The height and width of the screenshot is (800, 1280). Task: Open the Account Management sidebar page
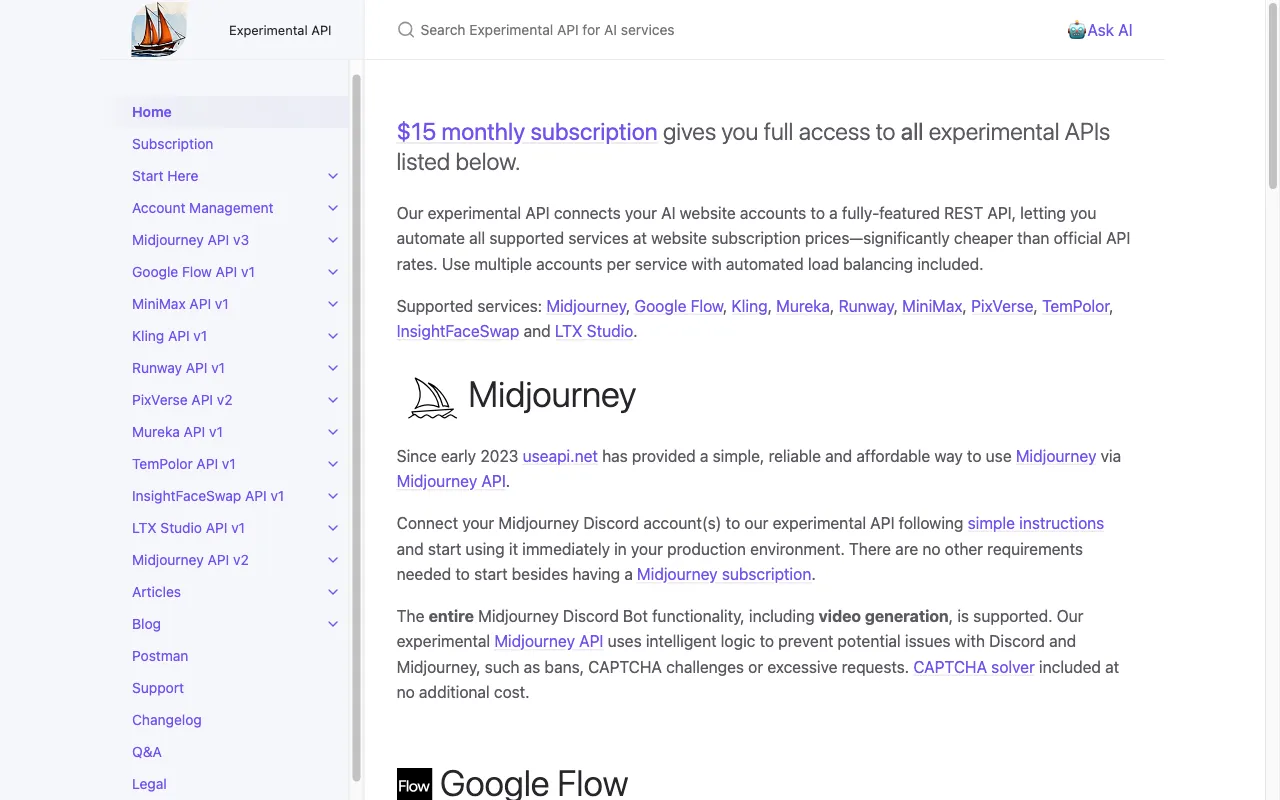click(202, 208)
